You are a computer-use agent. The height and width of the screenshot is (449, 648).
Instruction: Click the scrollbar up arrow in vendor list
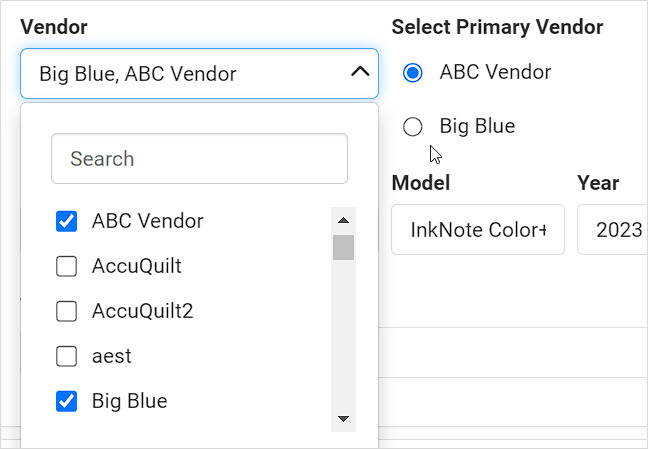(x=343, y=220)
